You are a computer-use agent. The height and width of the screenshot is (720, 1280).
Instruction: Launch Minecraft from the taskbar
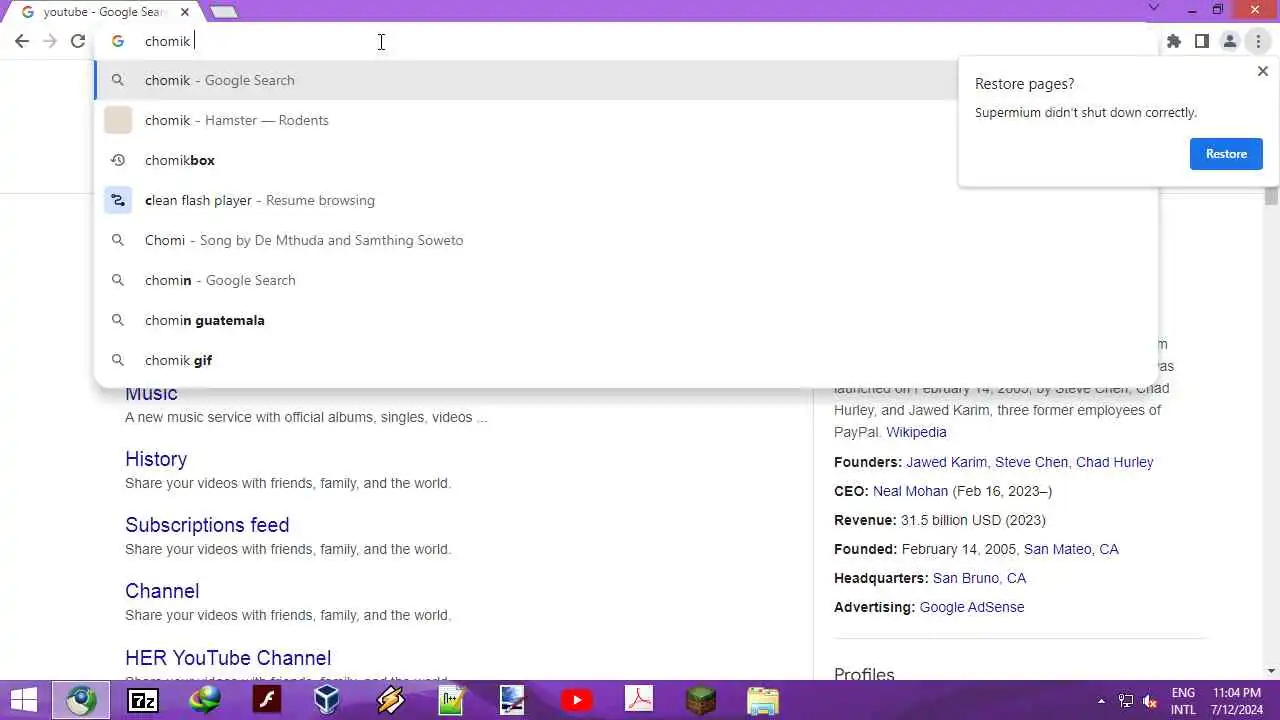tap(700, 700)
